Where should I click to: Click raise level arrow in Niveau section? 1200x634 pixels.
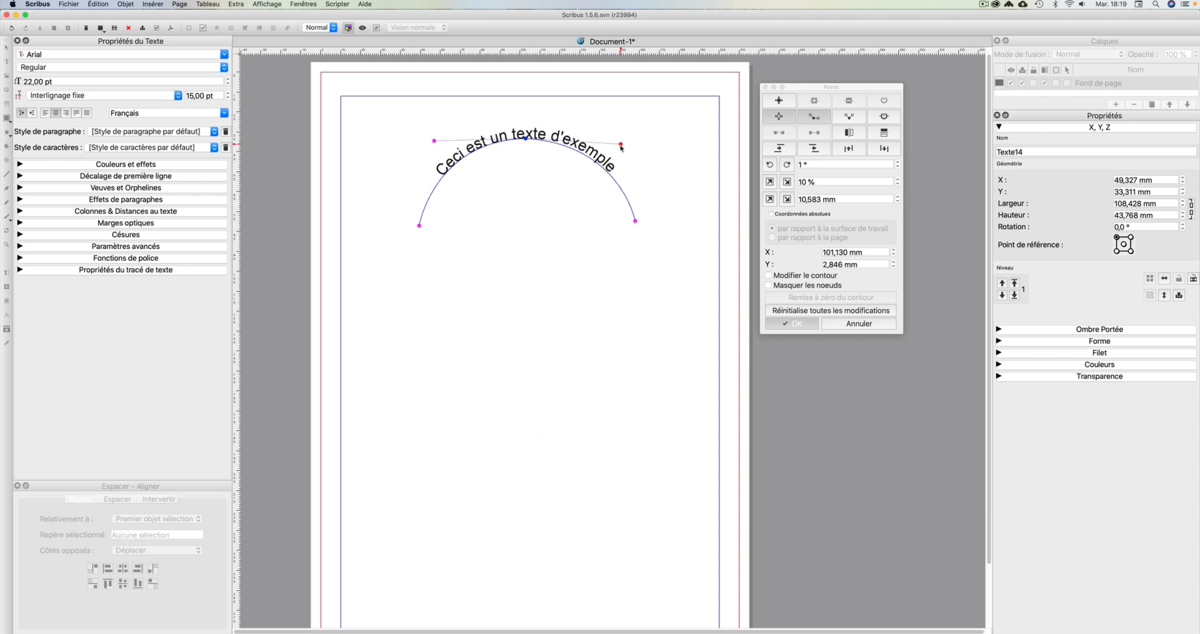coord(1002,284)
